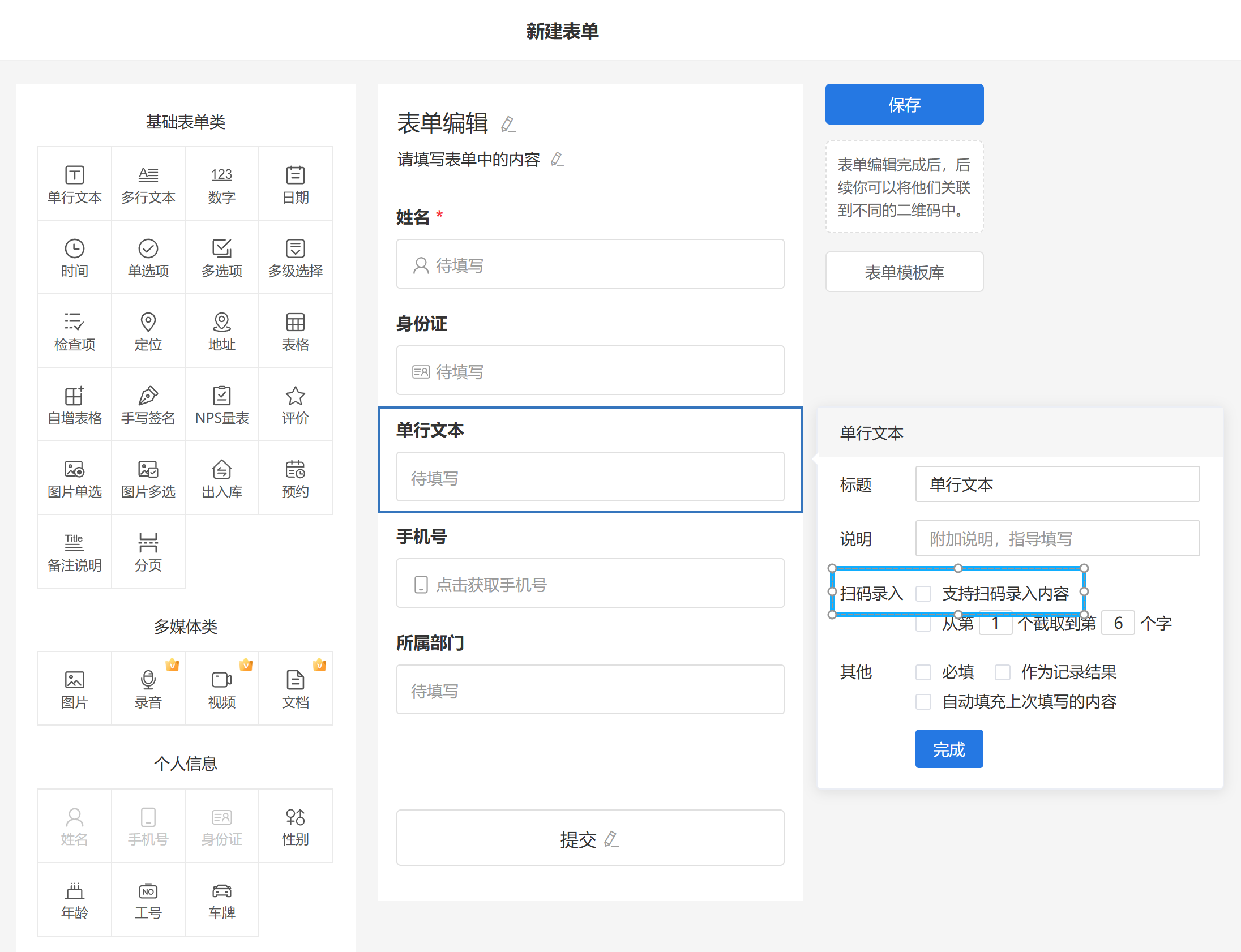Viewport: 1241px width, 952px height.
Task: Add a 单行文本 single-line text component
Action: click(x=74, y=184)
